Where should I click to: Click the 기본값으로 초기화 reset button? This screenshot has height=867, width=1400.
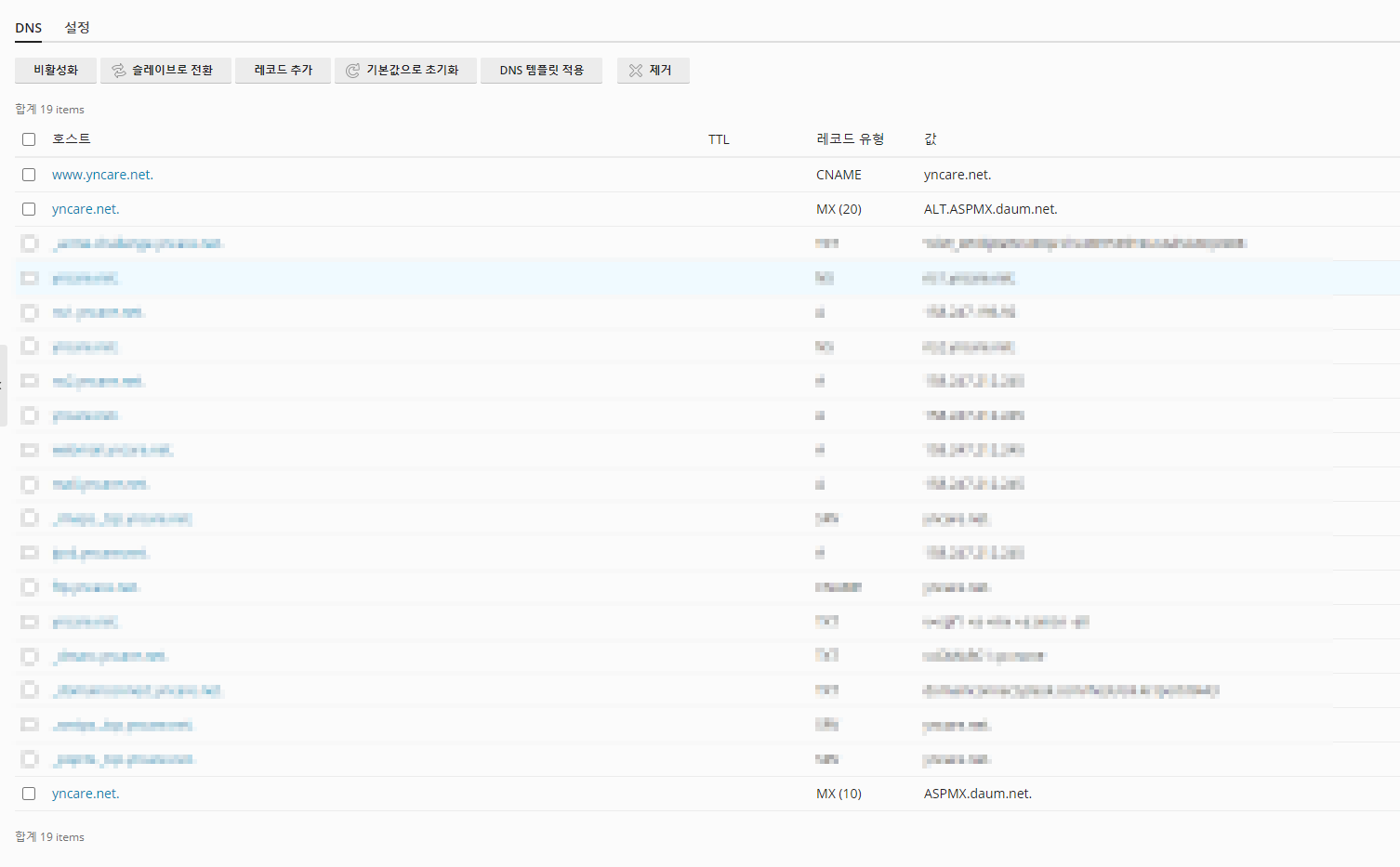pyautogui.click(x=405, y=71)
